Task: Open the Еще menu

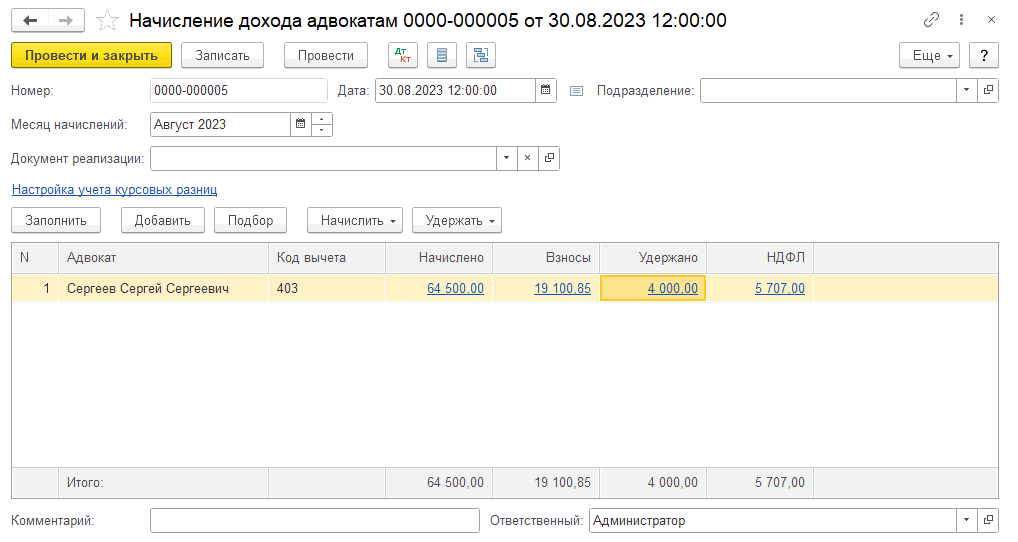Action: pyautogui.click(x=929, y=55)
